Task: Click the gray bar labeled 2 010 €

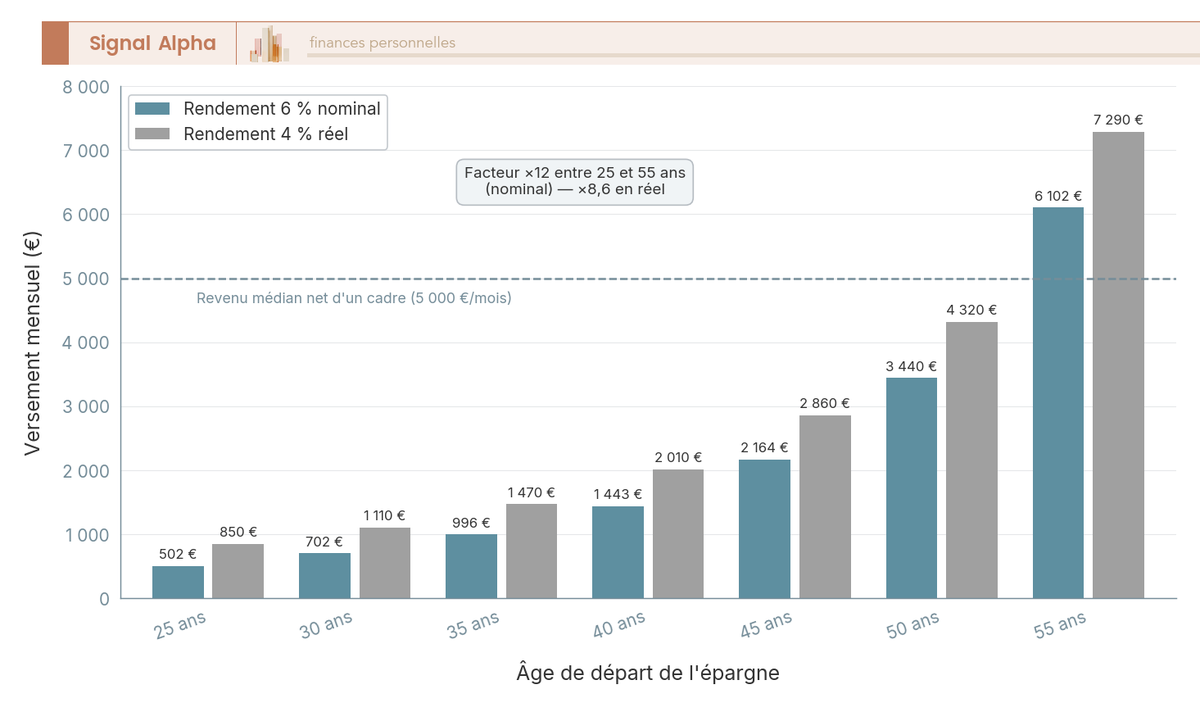Action: pyautogui.click(x=678, y=534)
